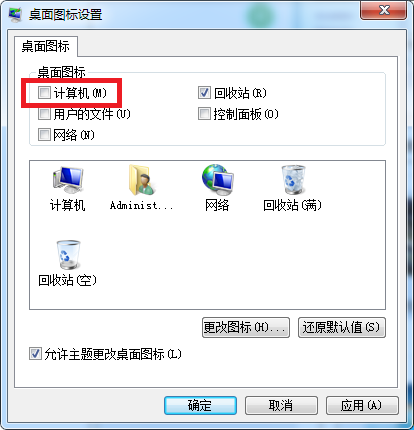
Task: Select the 回收站(空) empty recycle bin icon
Action: pos(68,255)
